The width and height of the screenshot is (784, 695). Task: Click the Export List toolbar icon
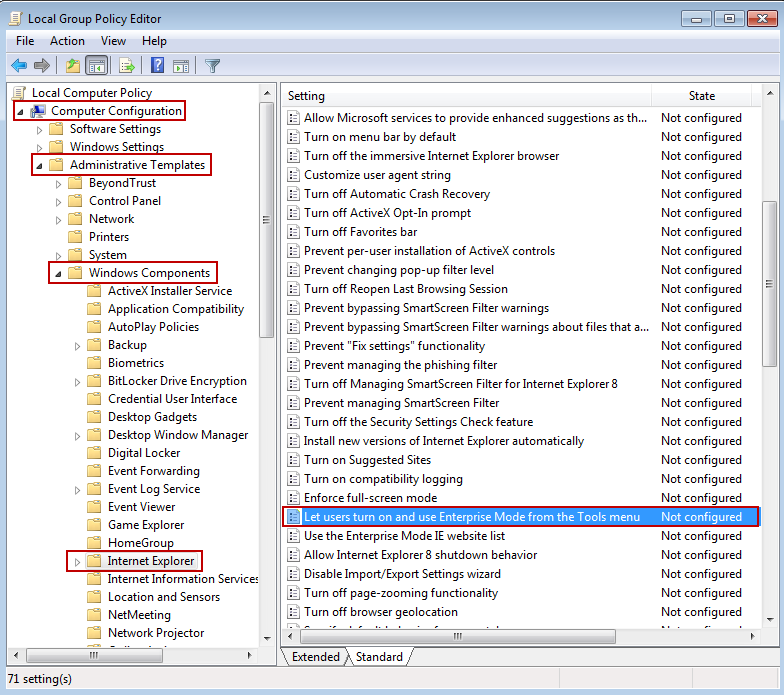[x=127, y=66]
